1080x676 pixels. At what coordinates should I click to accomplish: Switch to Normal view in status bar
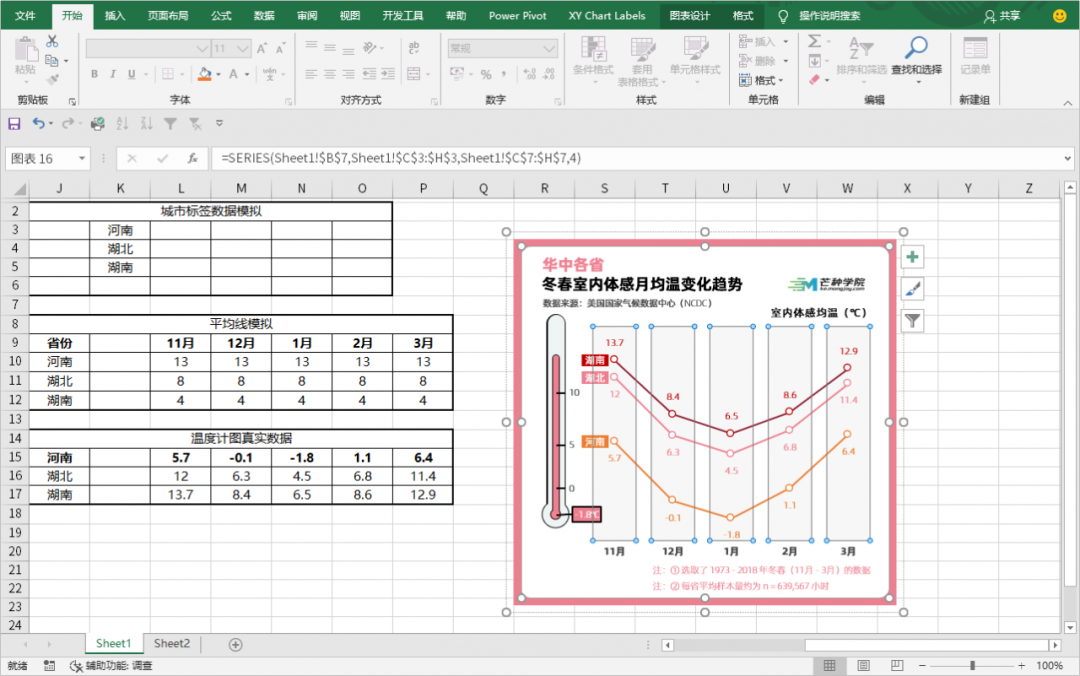tap(829, 666)
